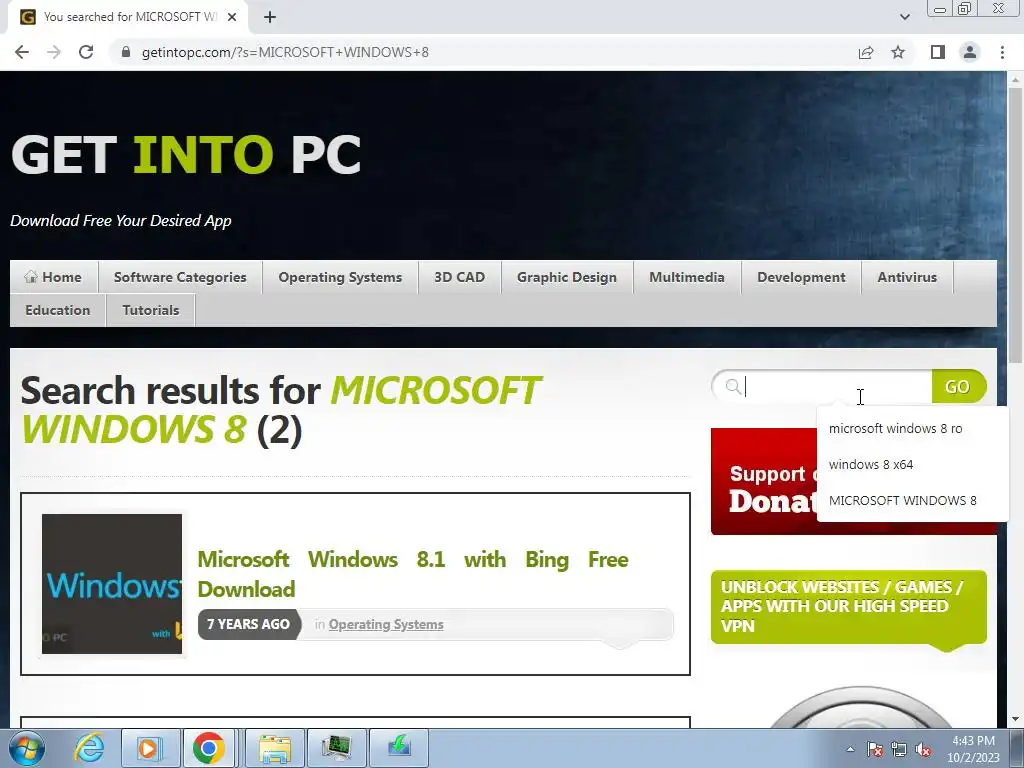Click the Unblock Websites VPN banner

tap(848, 607)
